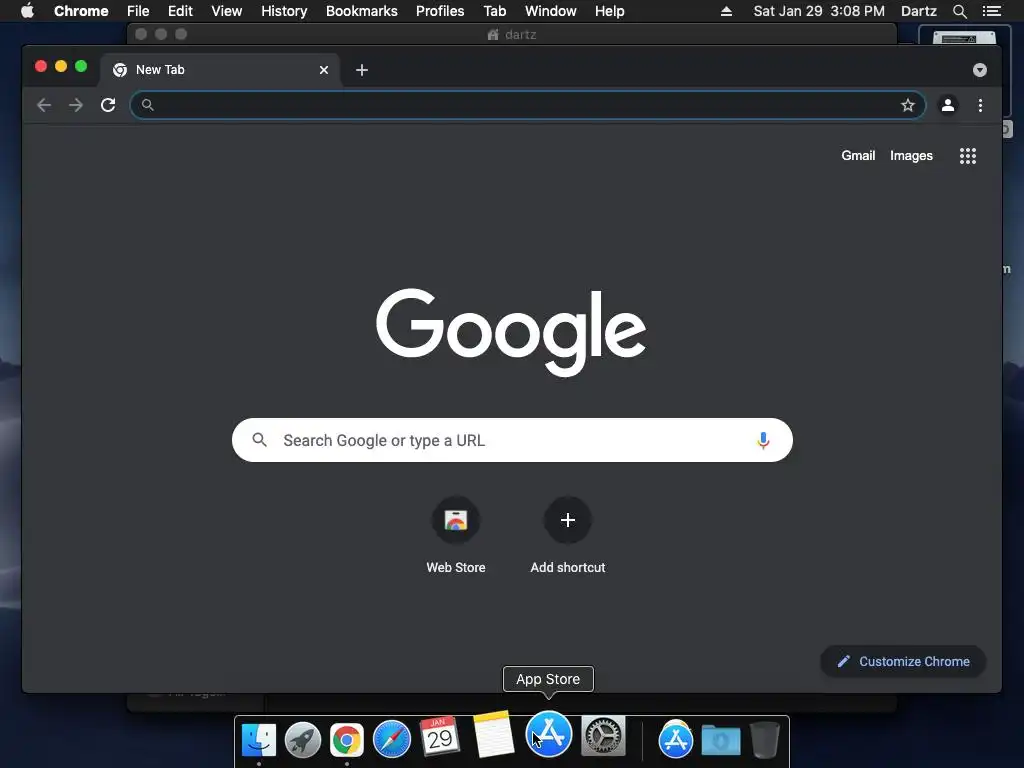The image size is (1024, 768).
Task: Open the Apple menu
Action: coord(27,11)
